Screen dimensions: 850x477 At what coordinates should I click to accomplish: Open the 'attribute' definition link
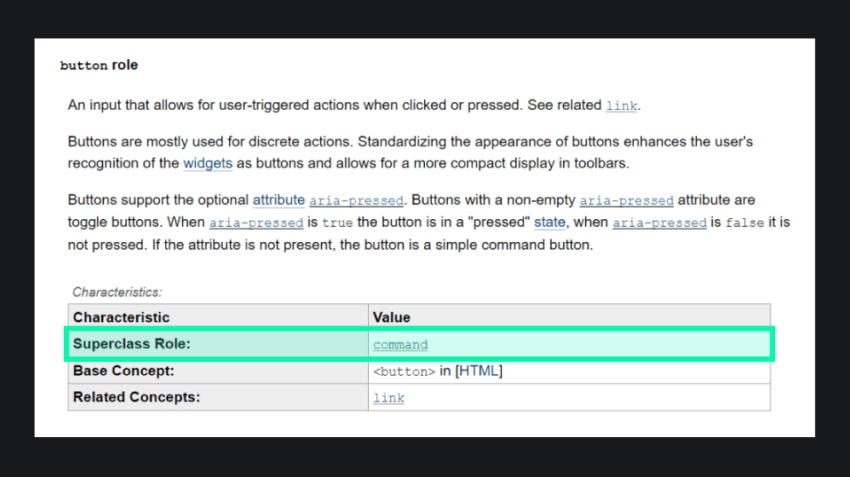[x=279, y=200]
